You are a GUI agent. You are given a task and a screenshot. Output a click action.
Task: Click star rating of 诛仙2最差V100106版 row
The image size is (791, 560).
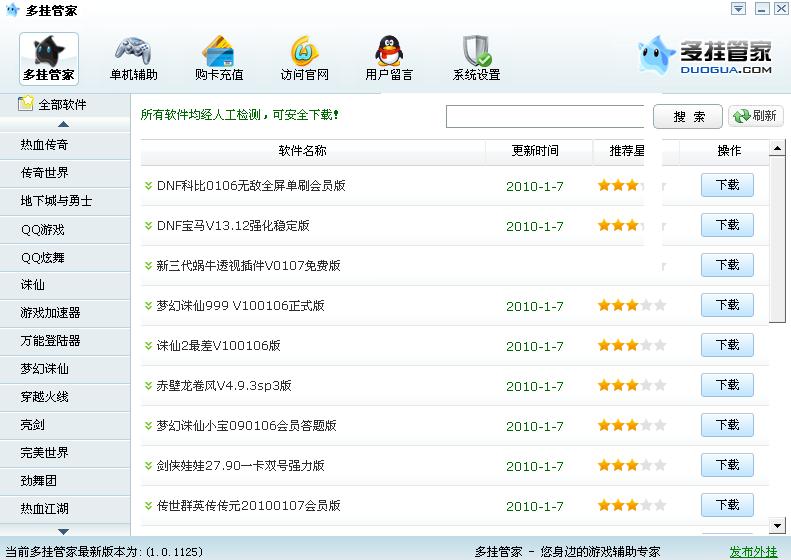[632, 346]
